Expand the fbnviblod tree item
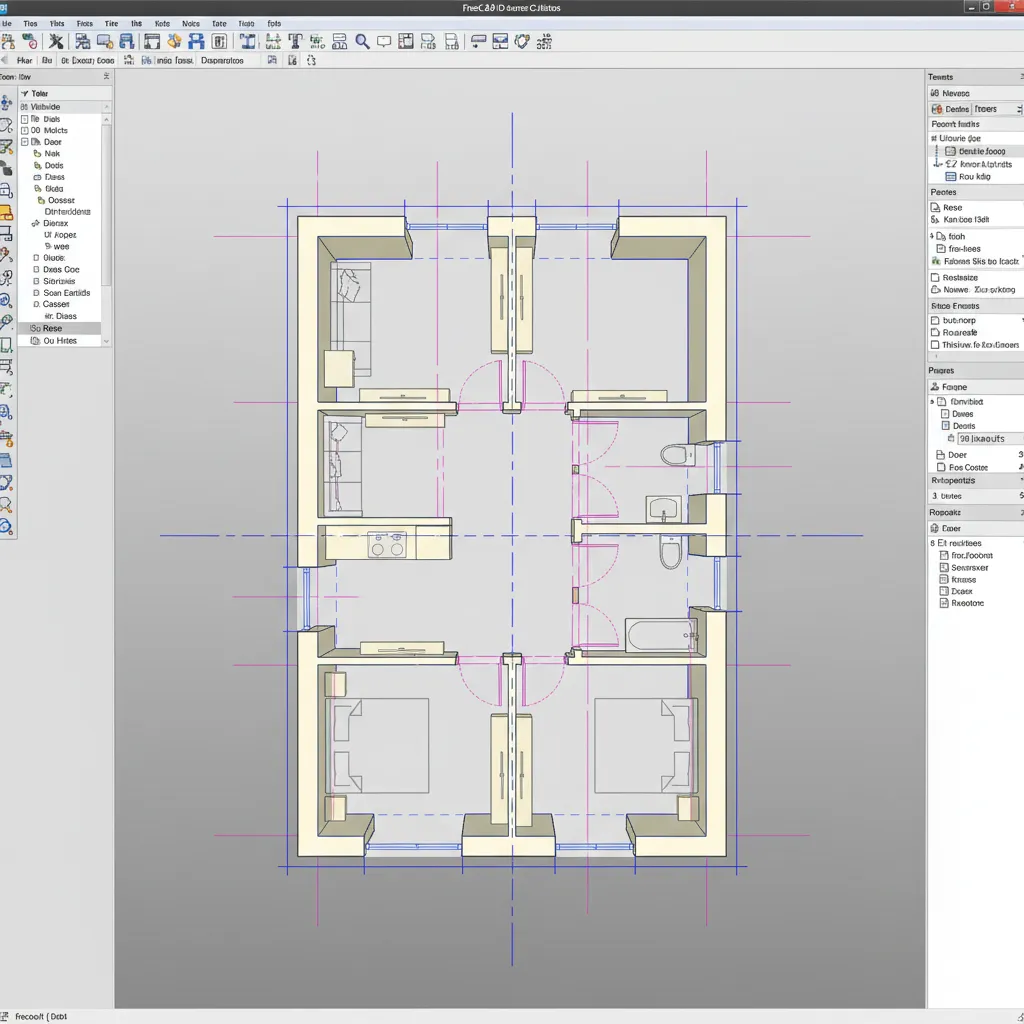This screenshot has height=1024, width=1024. point(932,402)
